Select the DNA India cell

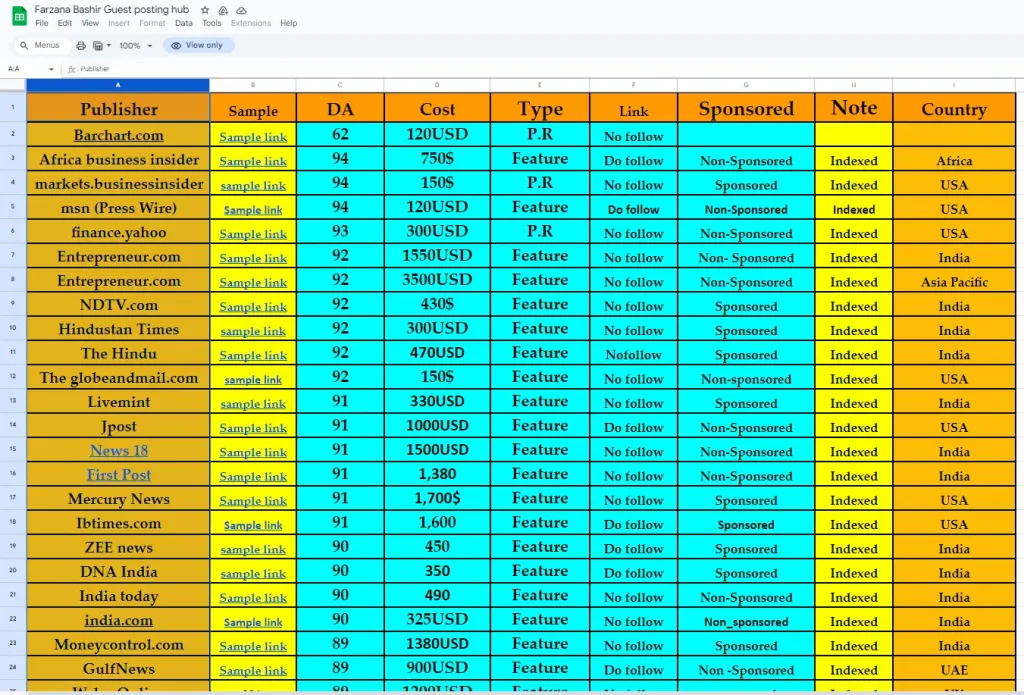pyautogui.click(x=118, y=572)
